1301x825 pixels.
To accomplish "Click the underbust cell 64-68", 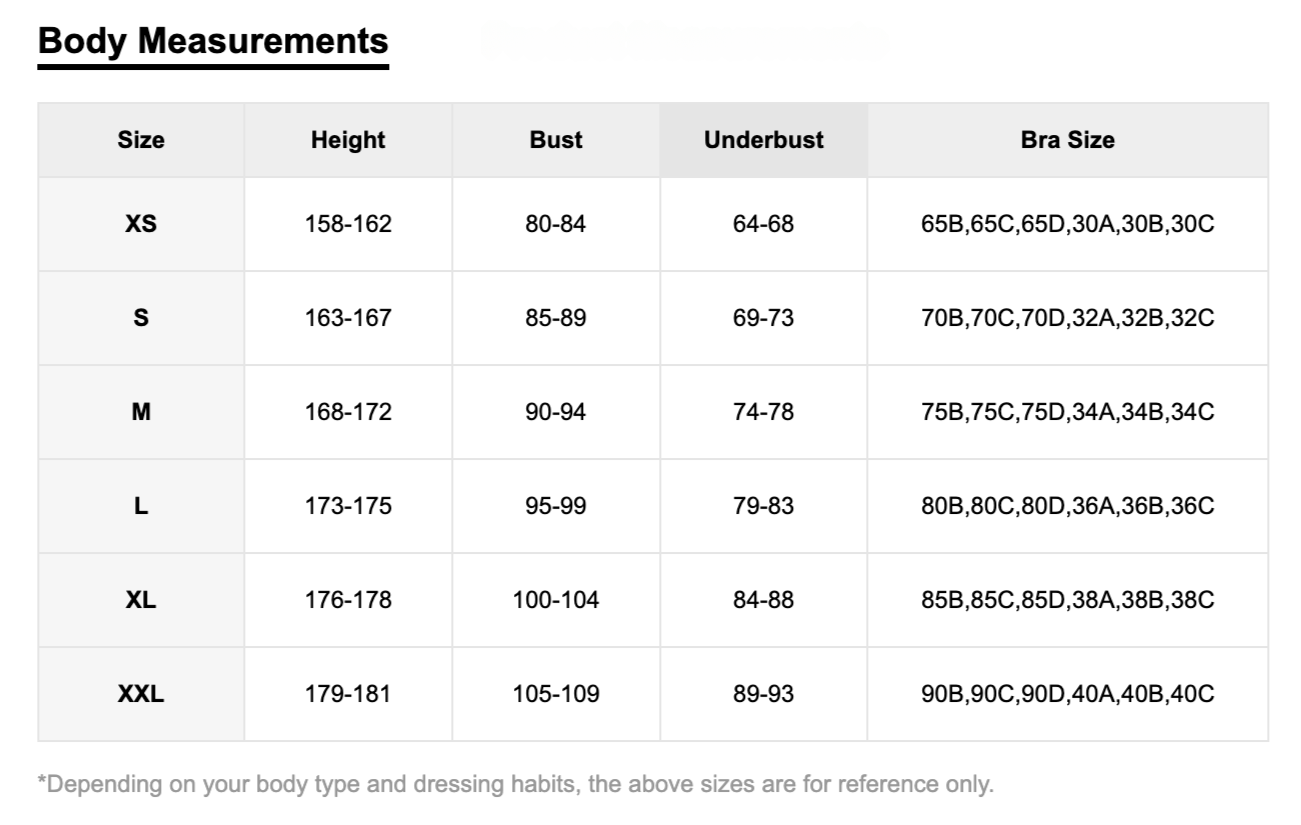I will tap(764, 224).
